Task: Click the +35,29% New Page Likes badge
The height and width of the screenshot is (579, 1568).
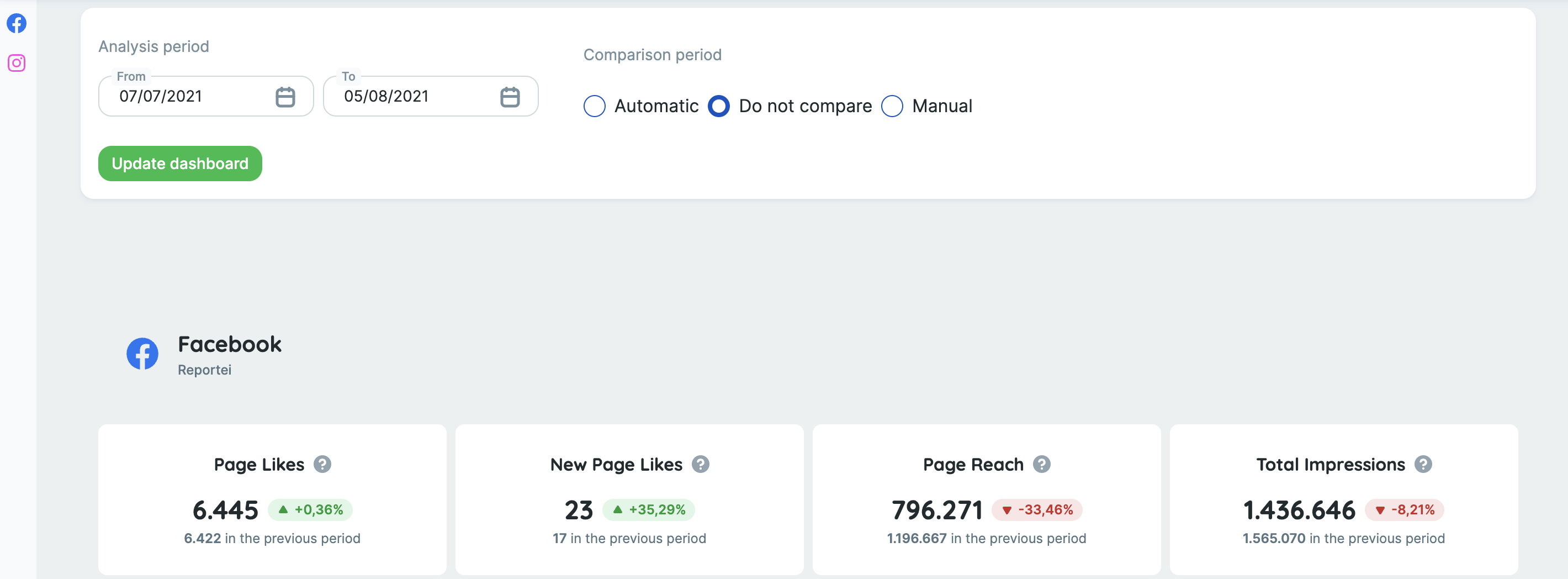Action: pos(648,510)
